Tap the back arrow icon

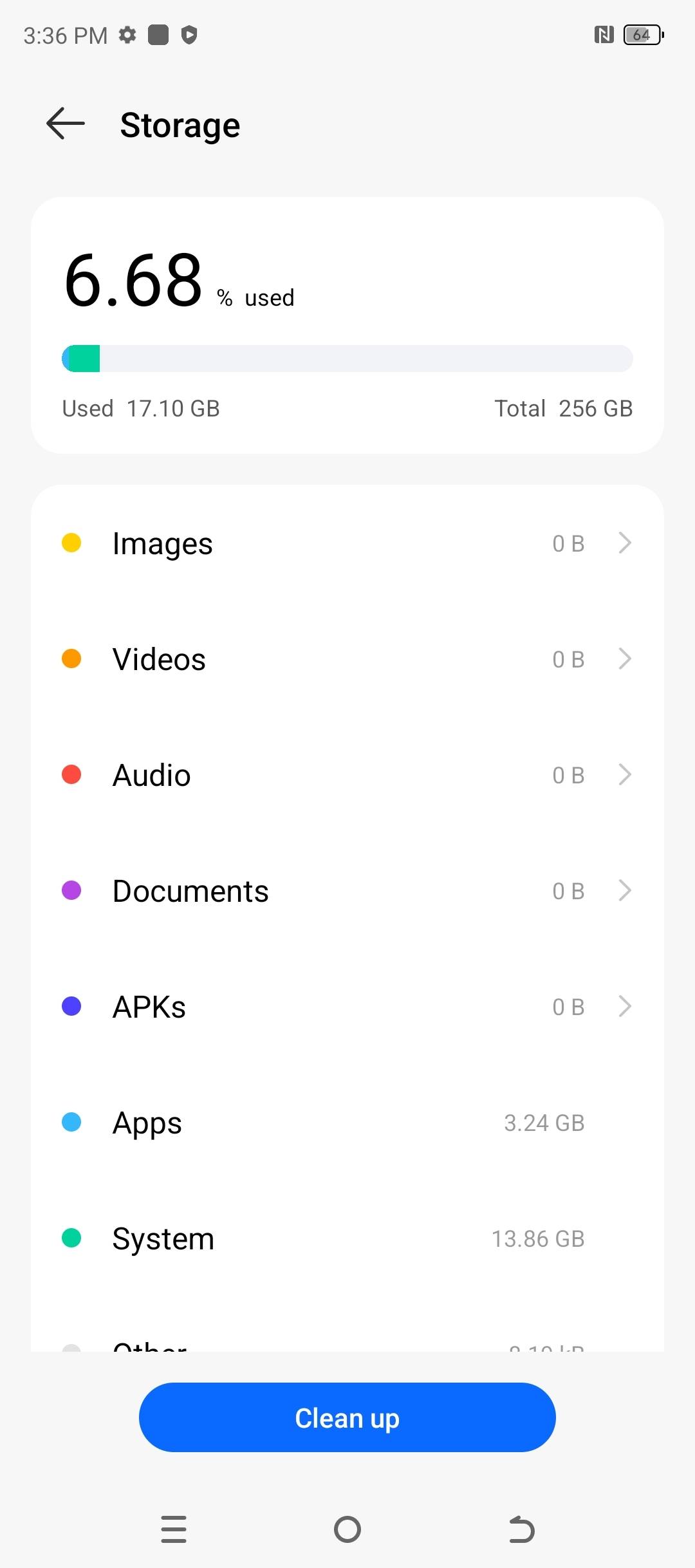[66, 124]
